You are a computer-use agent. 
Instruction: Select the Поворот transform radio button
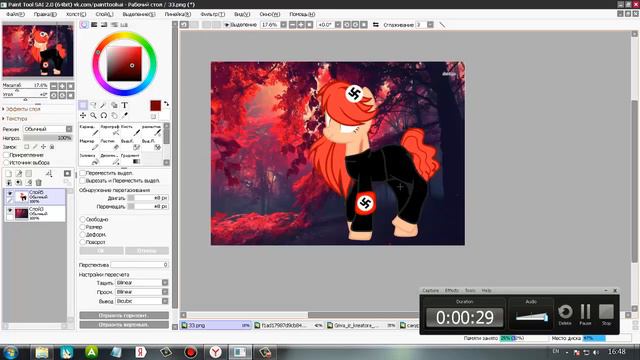82,242
